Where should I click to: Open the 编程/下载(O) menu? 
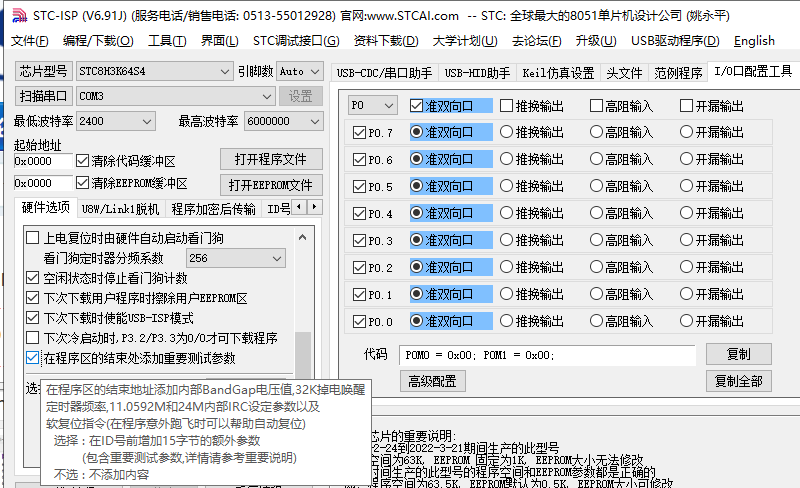click(x=98, y=41)
